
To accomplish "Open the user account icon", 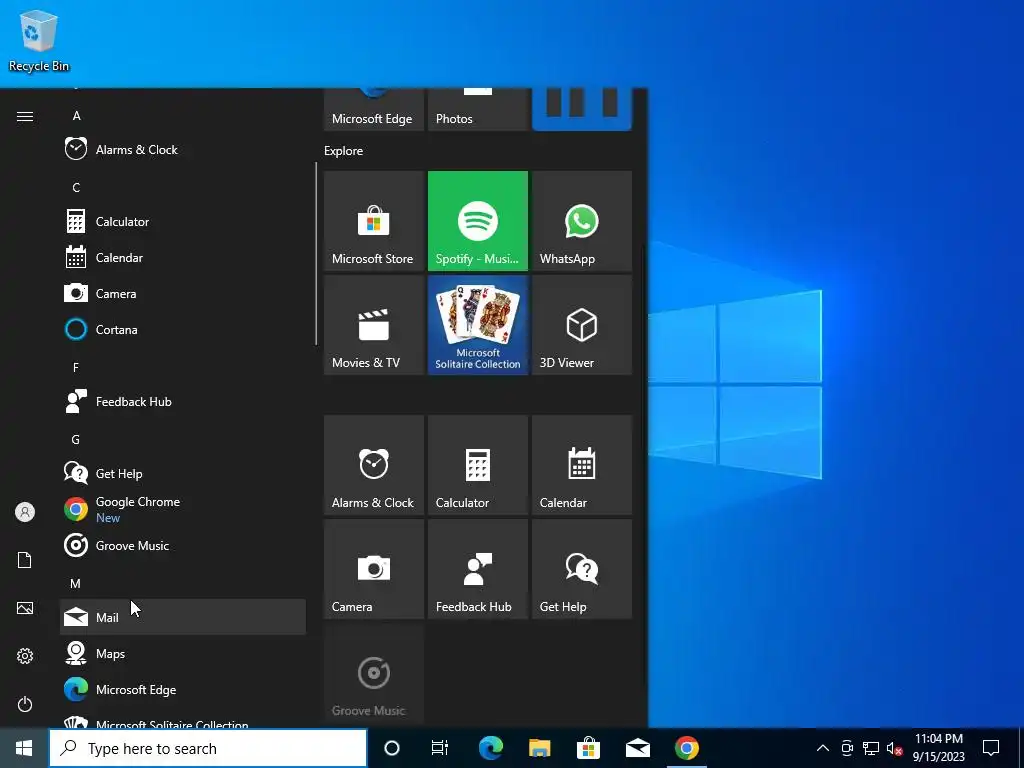I will coord(25,512).
